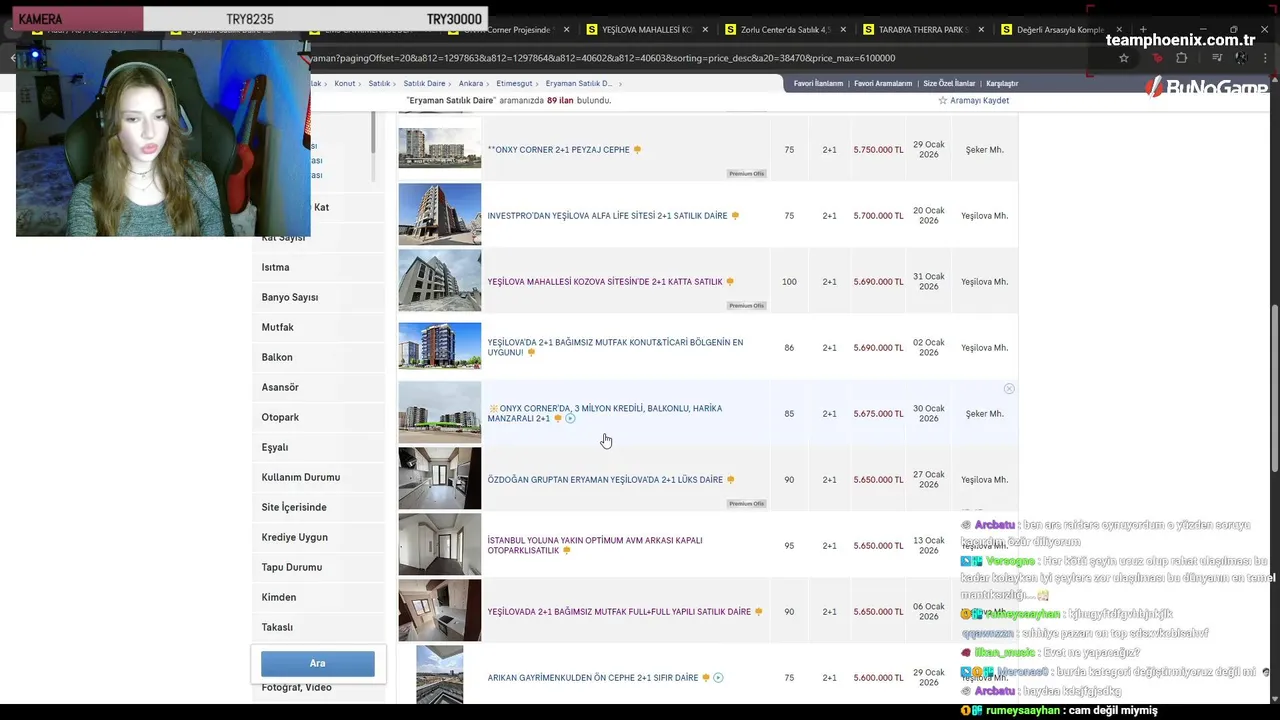Click pin icon beside ÖZDOĞAN GRUPTAN ERYAMAN listing
The image size is (1280, 720).
(x=731, y=480)
